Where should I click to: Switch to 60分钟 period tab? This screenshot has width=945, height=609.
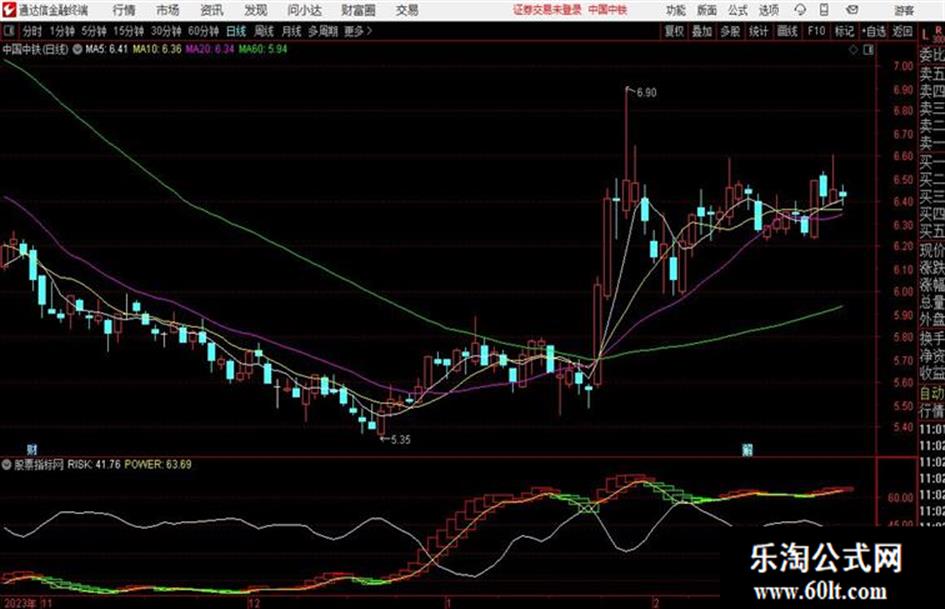(x=203, y=31)
